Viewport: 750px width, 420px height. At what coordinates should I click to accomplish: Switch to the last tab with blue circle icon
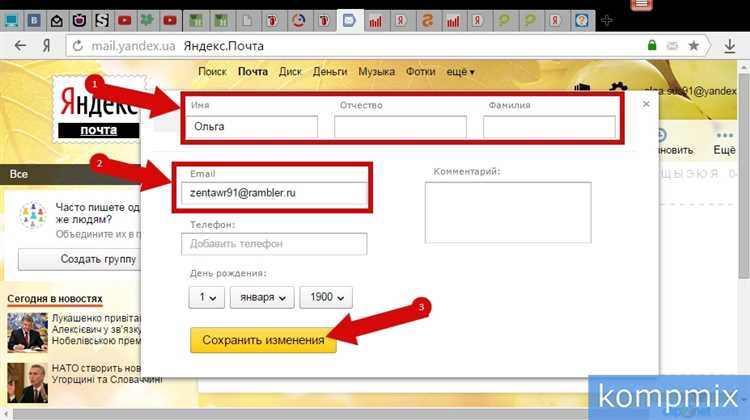coord(582,21)
